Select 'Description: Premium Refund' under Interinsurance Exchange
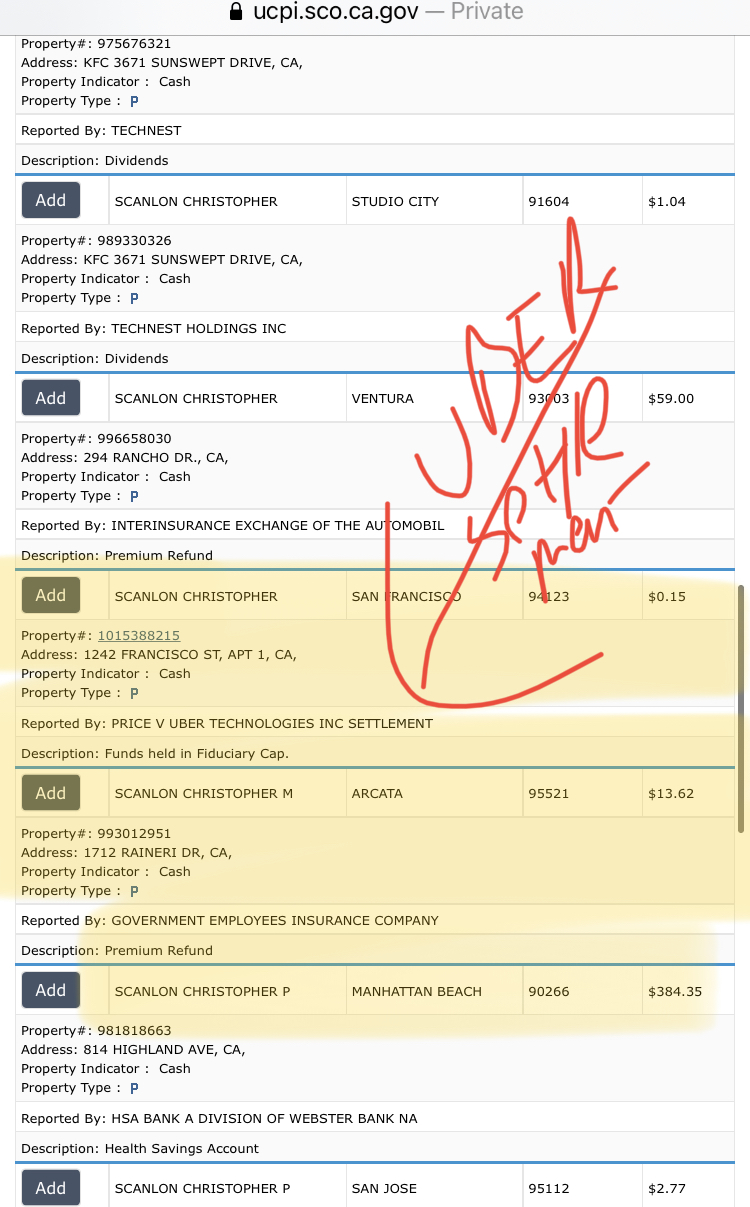 pos(117,556)
